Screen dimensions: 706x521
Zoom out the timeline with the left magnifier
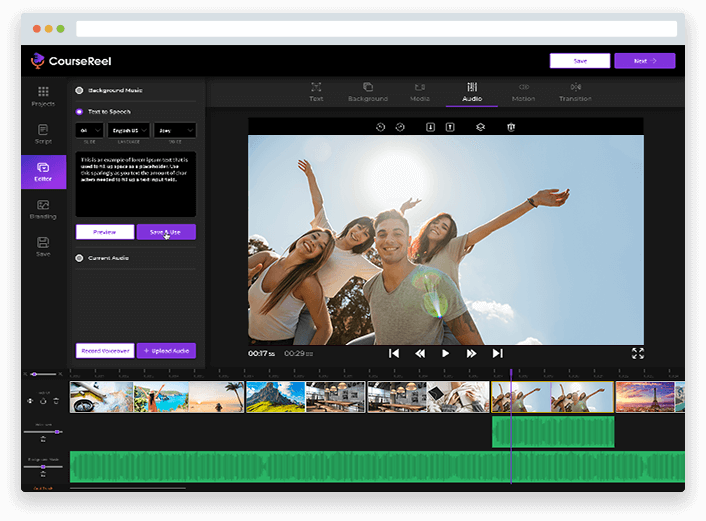(x=26, y=374)
